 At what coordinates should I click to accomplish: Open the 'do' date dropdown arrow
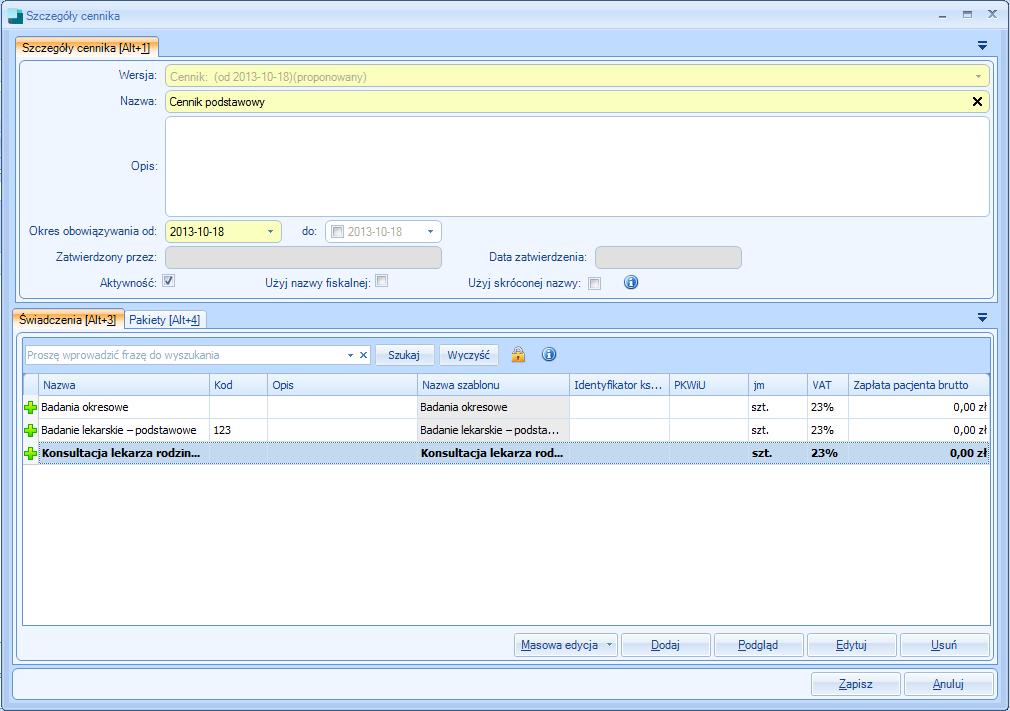[430, 231]
